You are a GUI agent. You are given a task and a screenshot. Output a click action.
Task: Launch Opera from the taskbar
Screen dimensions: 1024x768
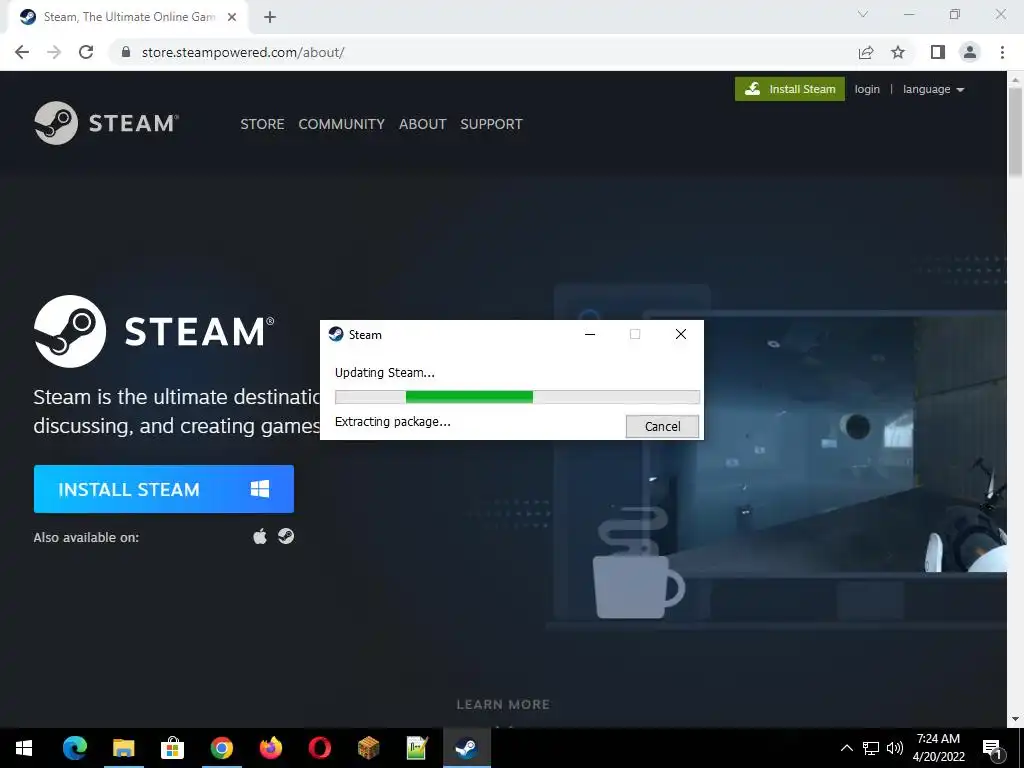click(x=319, y=748)
